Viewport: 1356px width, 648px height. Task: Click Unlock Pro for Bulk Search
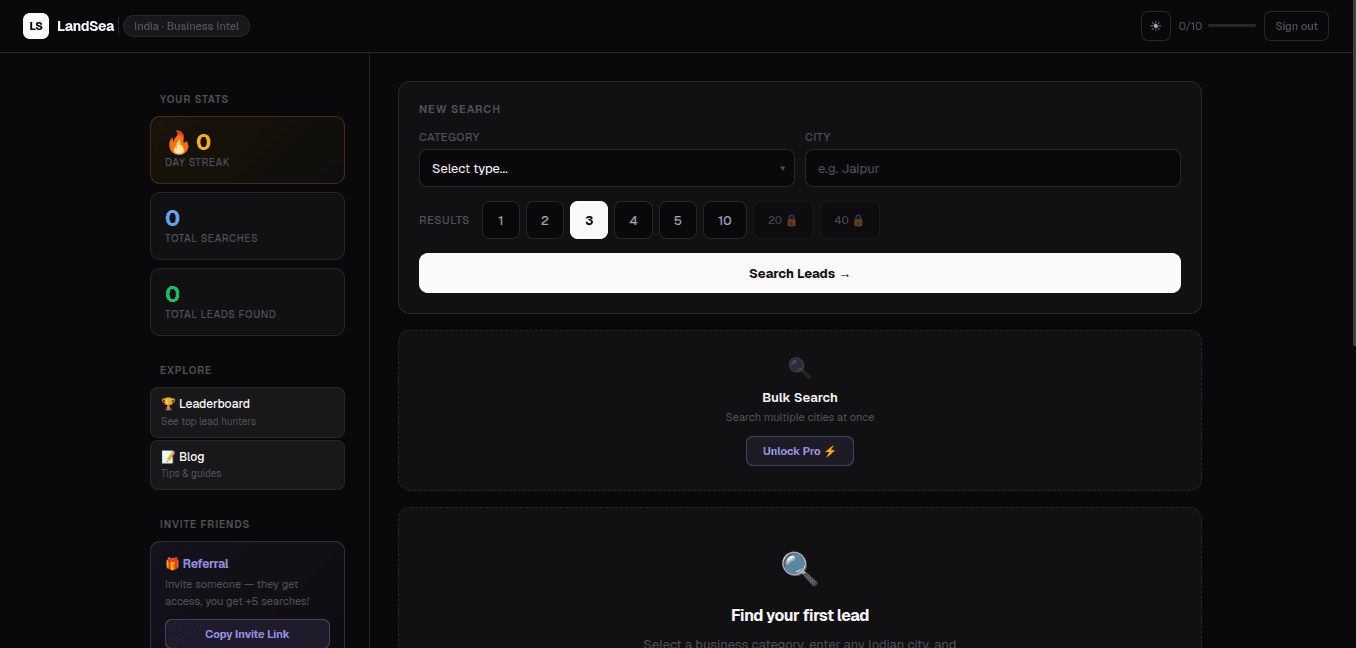799,450
